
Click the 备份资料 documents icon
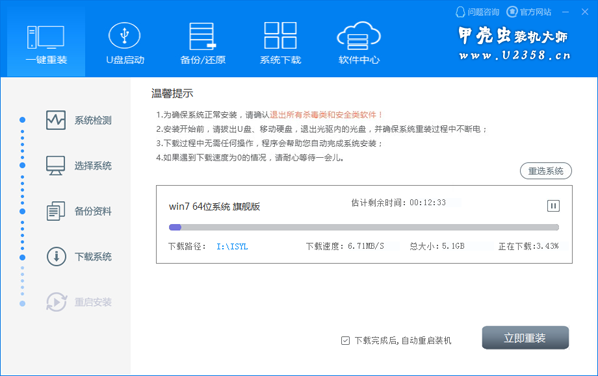pos(56,211)
